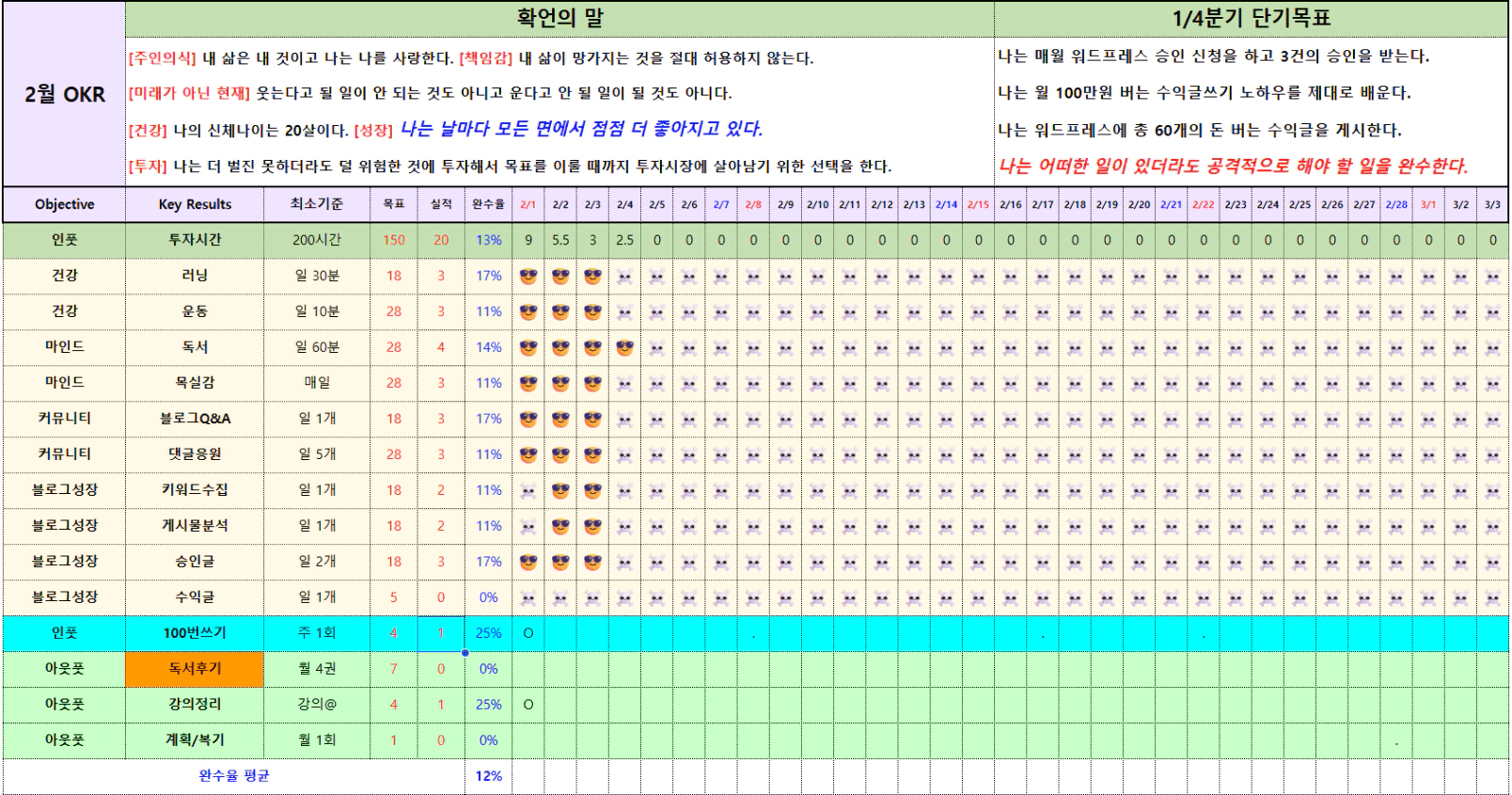Viewport: 1512px width, 795px height.
Task: Click the fill handle on the selected cell
Action: (465, 652)
